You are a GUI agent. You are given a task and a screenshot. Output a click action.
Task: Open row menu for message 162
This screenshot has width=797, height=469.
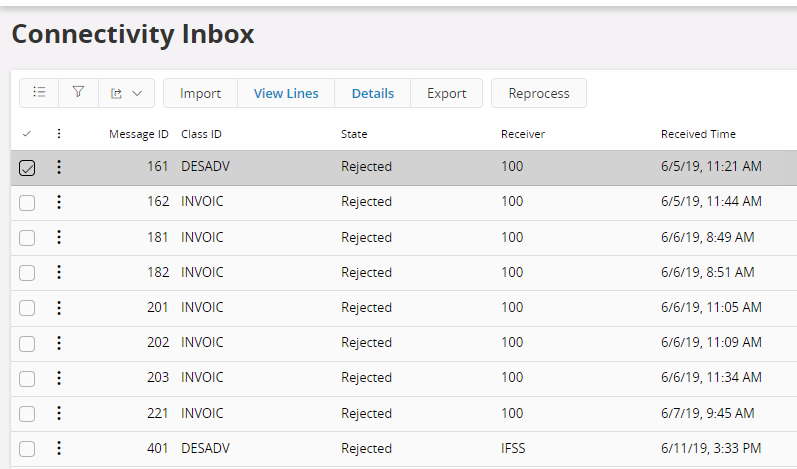click(x=59, y=202)
